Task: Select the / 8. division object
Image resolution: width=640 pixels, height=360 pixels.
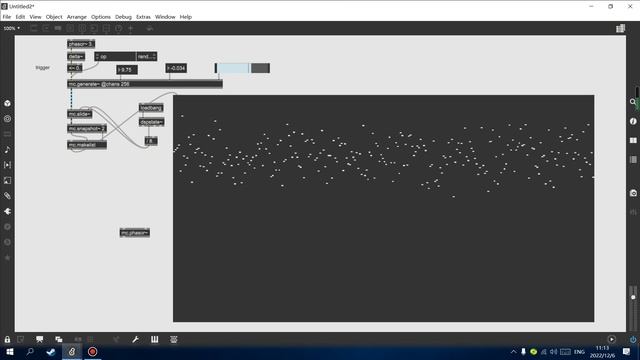Action: pos(151,141)
